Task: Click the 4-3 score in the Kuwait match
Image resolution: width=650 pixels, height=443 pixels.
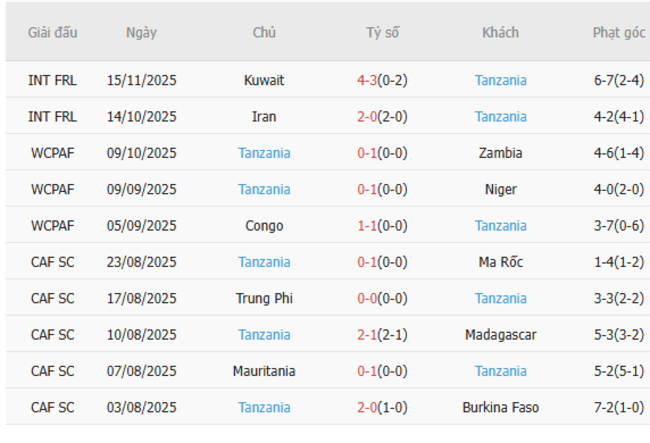Action: point(367,80)
